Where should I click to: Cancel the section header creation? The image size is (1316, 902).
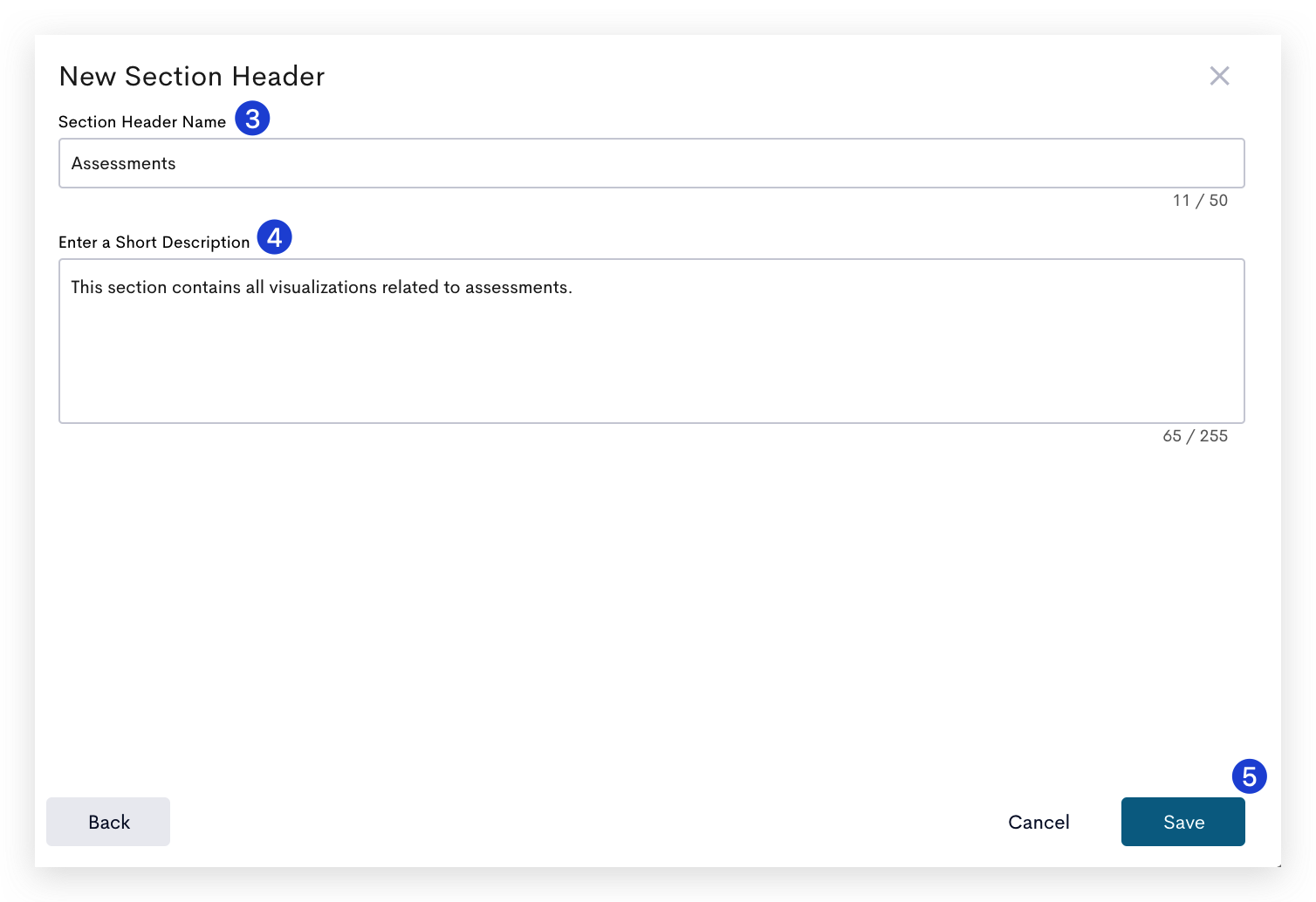pos(1038,822)
